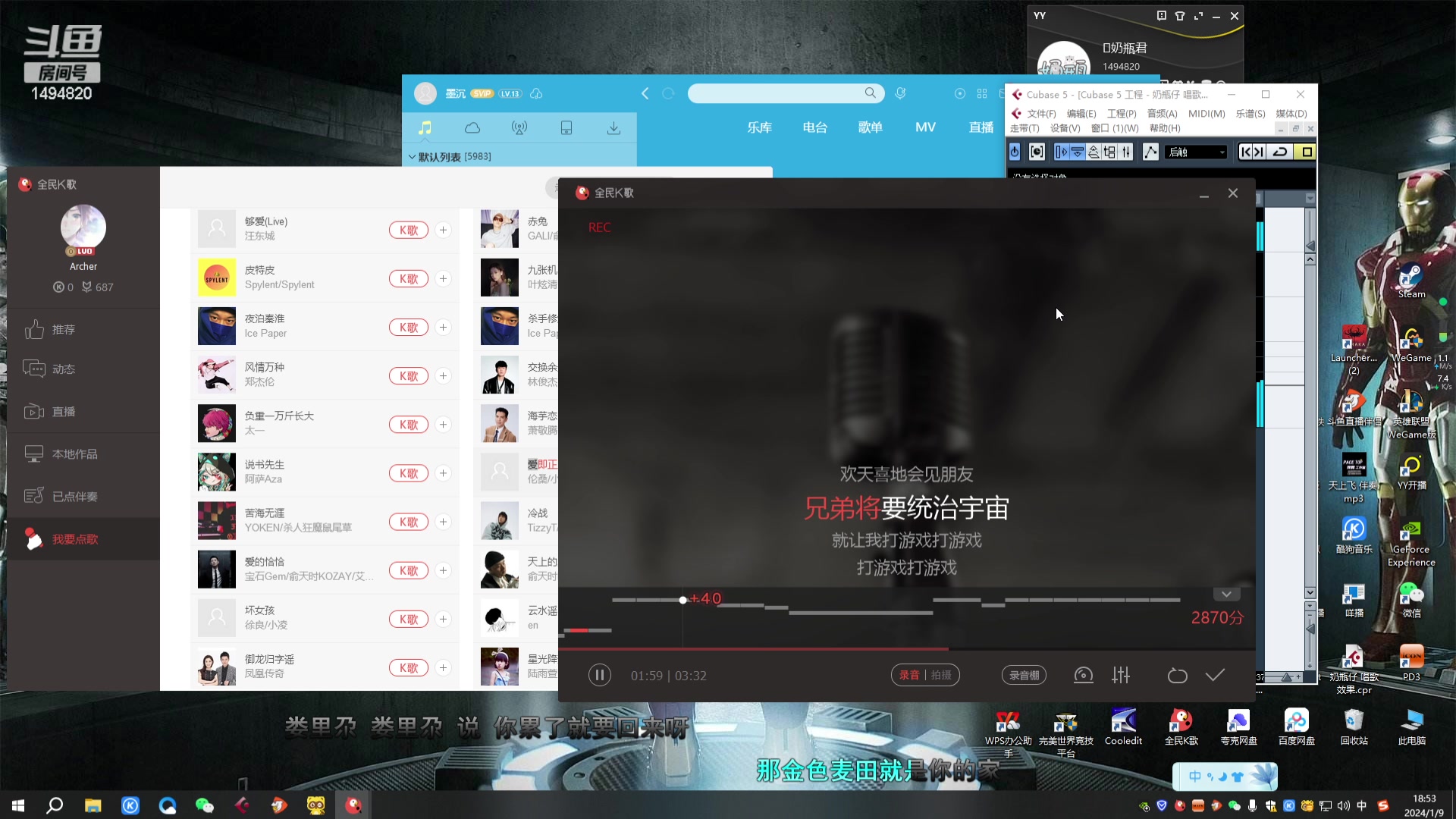Open the 录音棚 studio button

(1025, 675)
